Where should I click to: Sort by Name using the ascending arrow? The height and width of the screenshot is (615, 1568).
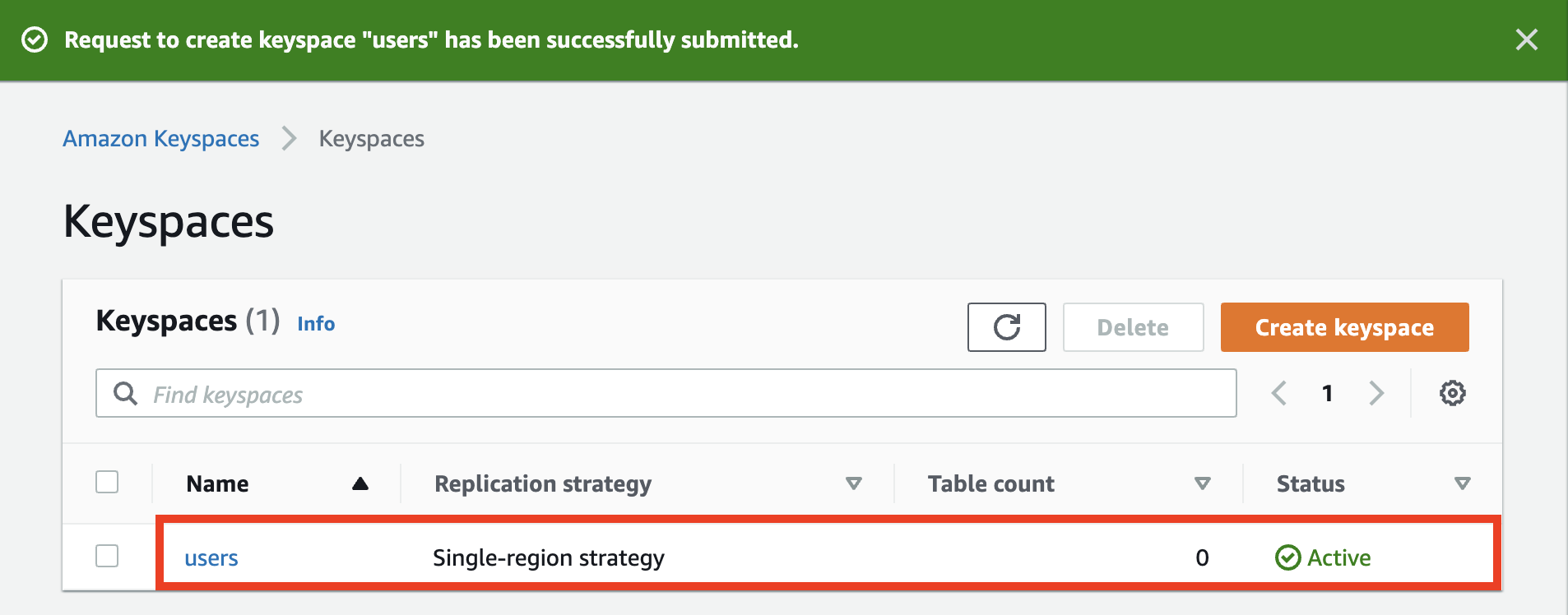[360, 483]
